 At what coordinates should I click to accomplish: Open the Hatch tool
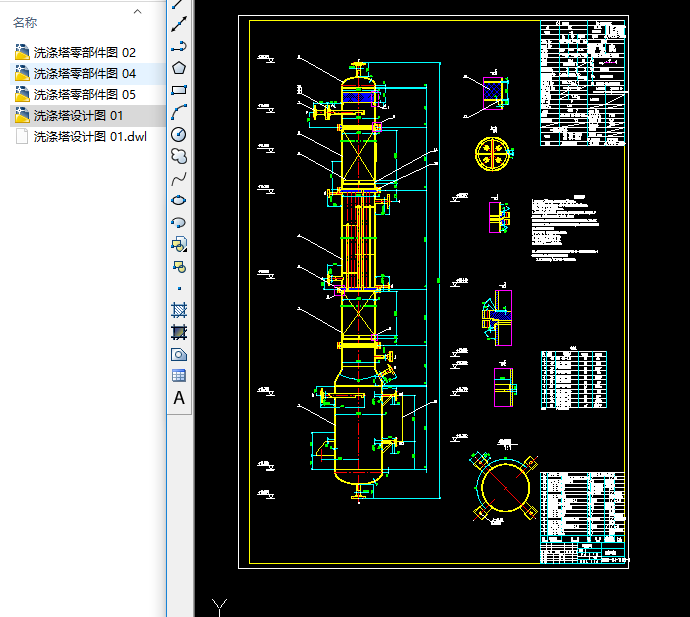tap(179, 310)
